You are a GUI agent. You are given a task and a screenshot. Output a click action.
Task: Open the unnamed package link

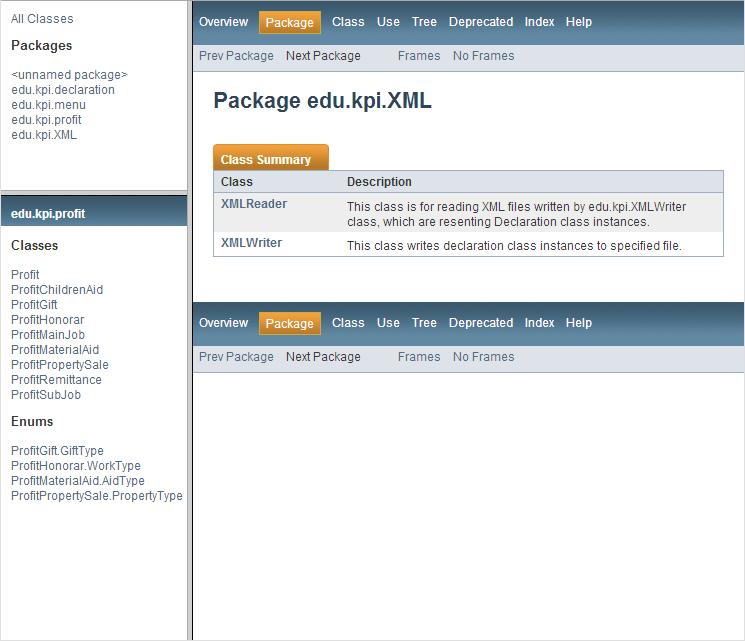[x=69, y=75]
